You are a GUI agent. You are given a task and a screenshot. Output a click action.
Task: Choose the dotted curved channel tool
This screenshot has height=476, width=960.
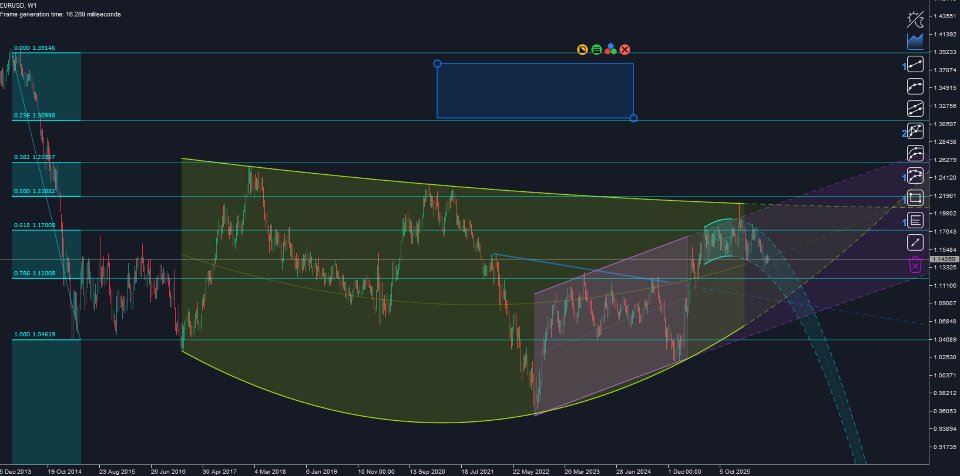[x=915, y=175]
